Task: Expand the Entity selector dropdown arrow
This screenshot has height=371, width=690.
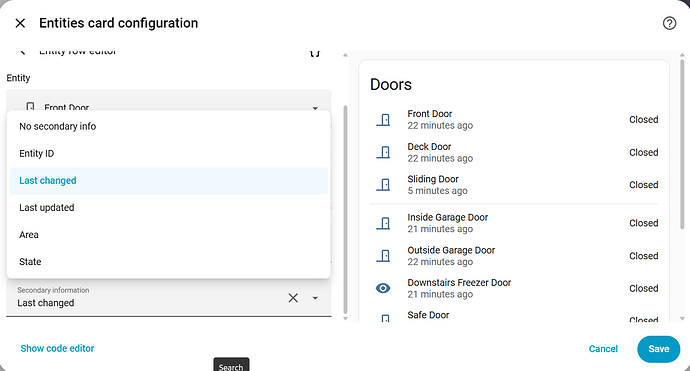Action: pyautogui.click(x=315, y=108)
